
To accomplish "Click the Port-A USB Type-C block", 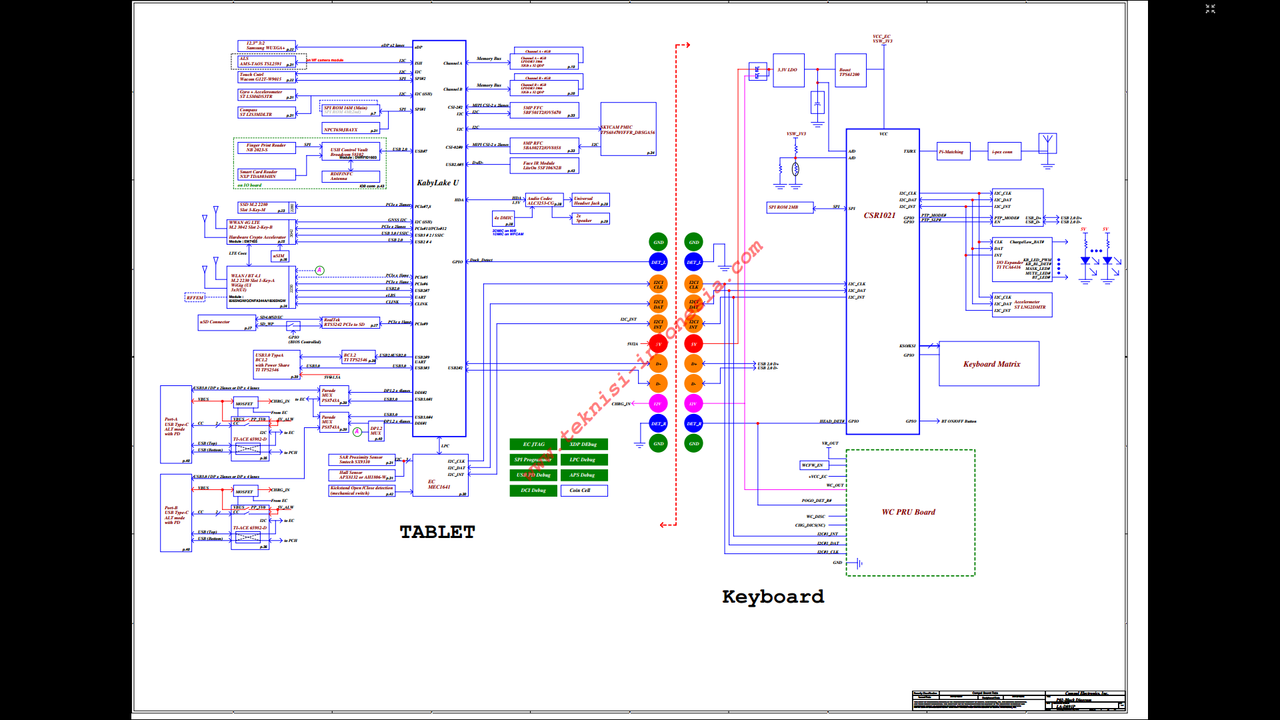I will (x=176, y=425).
